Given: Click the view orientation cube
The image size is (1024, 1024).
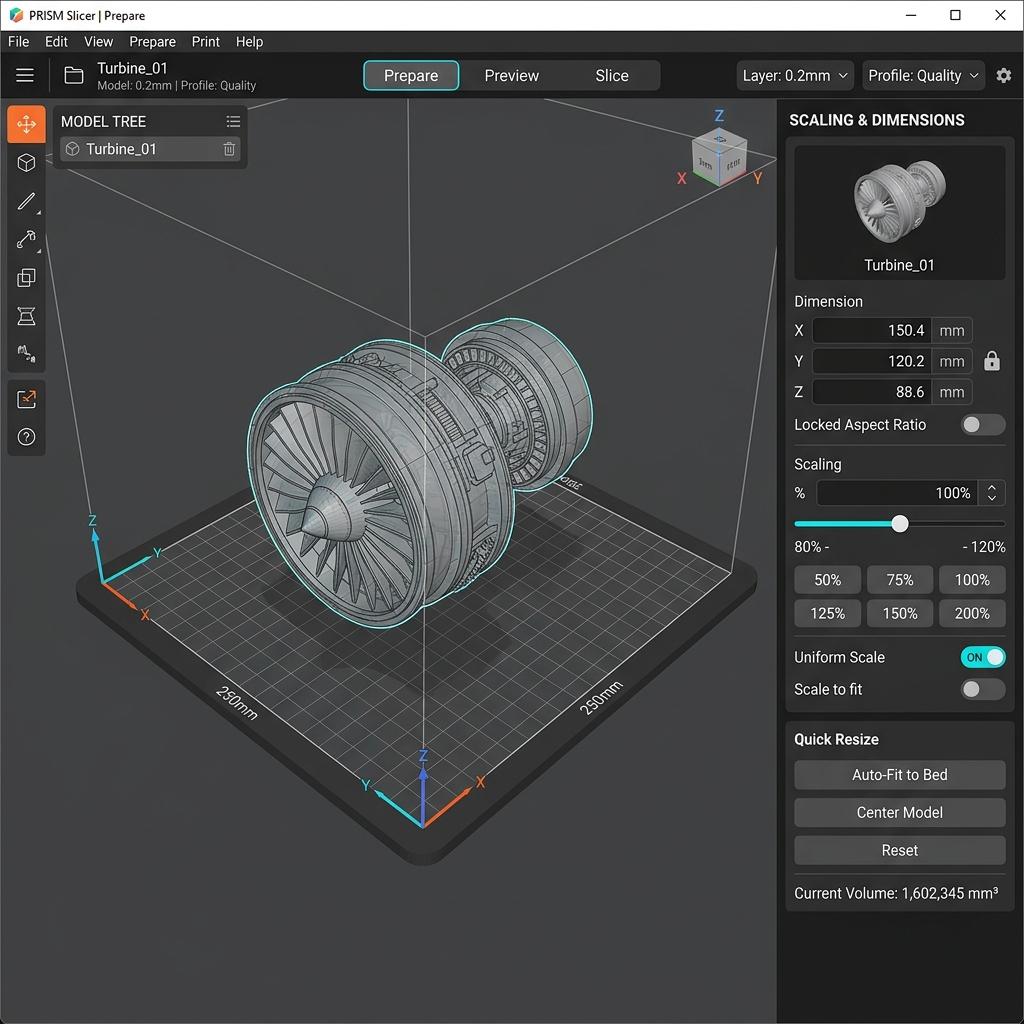Looking at the screenshot, I should tap(719, 157).
